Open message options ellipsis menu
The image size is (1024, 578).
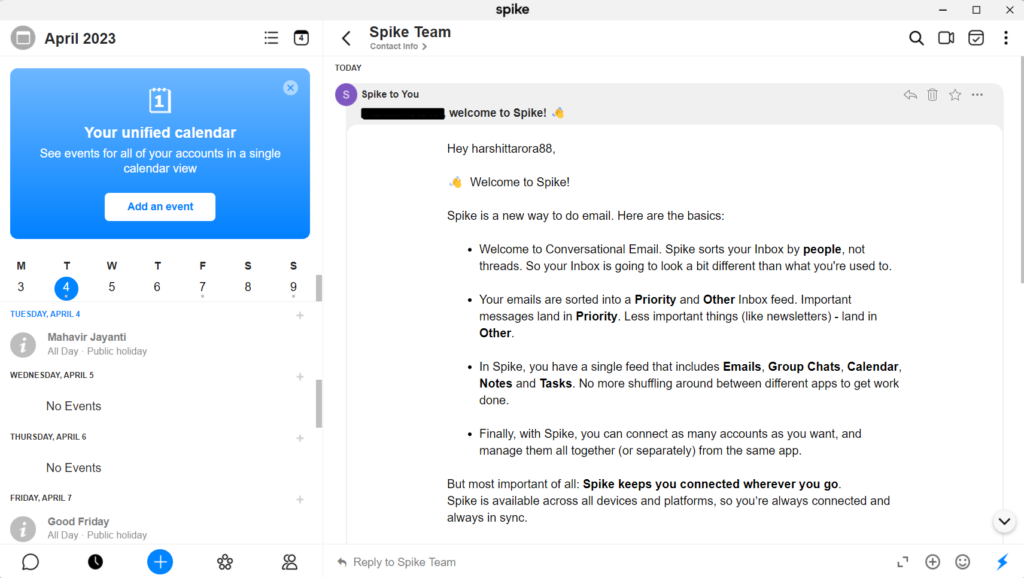(977, 95)
